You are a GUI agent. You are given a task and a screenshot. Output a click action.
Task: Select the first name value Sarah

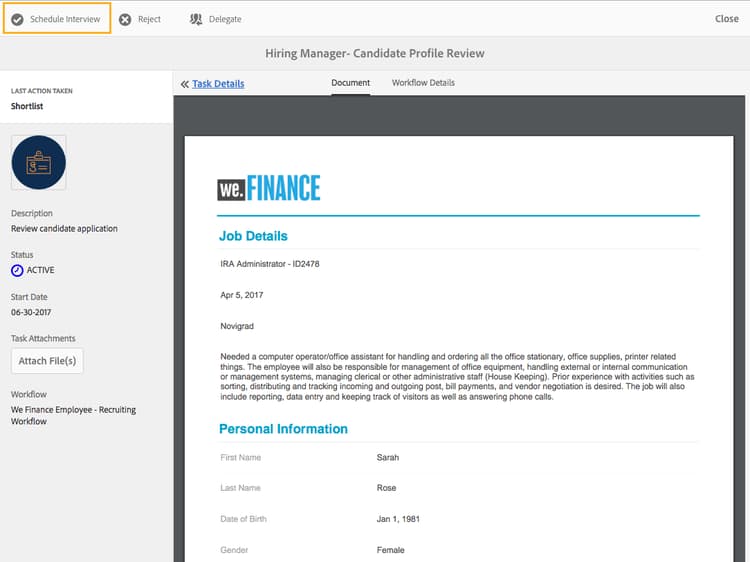[x=388, y=458]
